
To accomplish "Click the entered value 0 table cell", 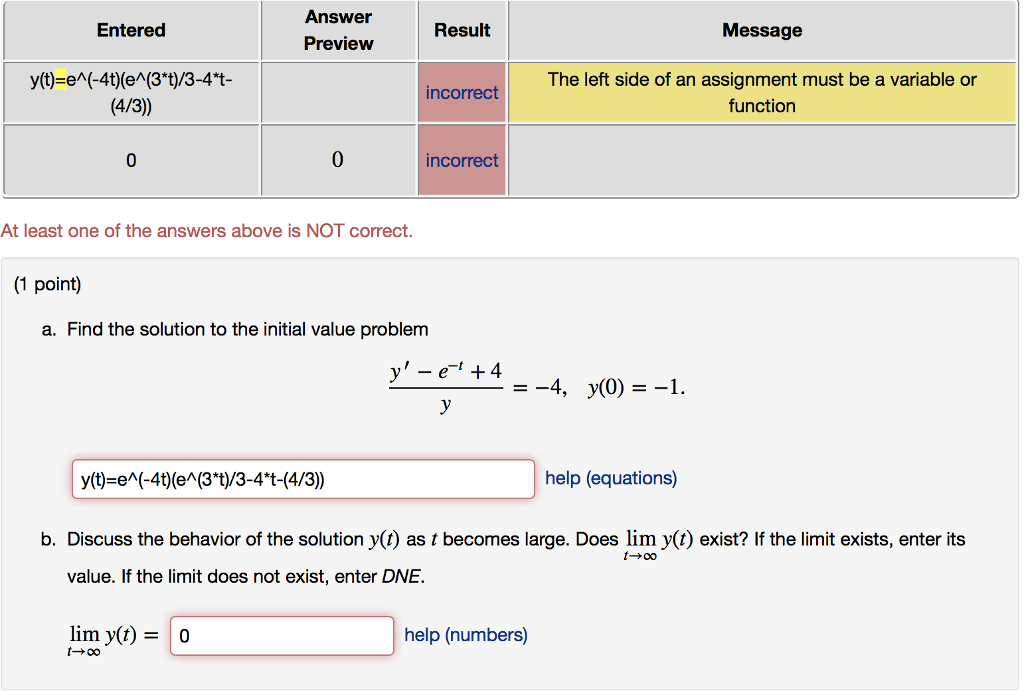I will pyautogui.click(x=130, y=160).
